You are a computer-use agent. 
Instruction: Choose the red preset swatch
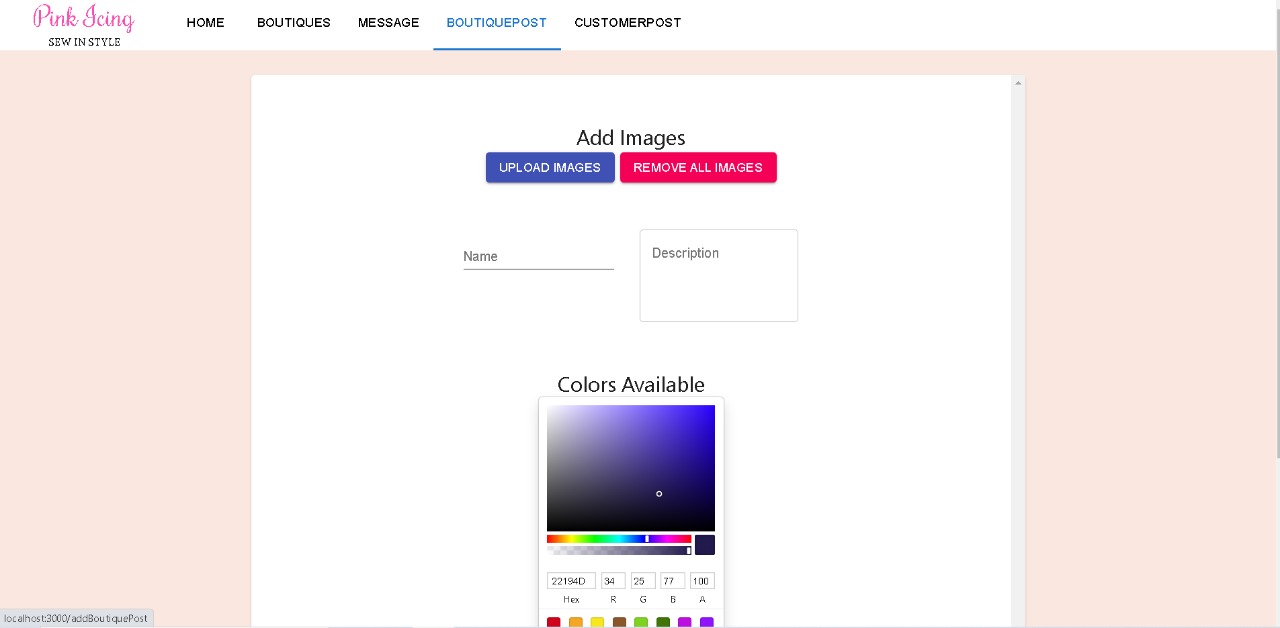click(554, 623)
